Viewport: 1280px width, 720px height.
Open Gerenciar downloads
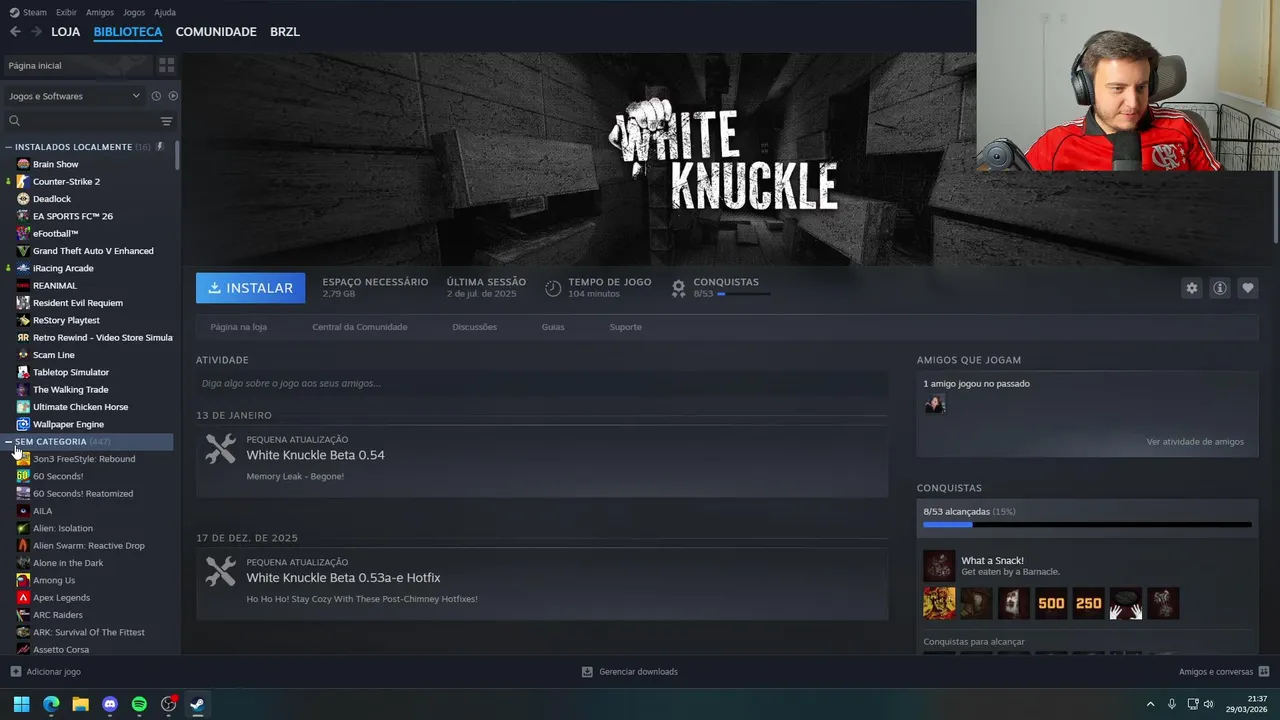[x=630, y=672]
